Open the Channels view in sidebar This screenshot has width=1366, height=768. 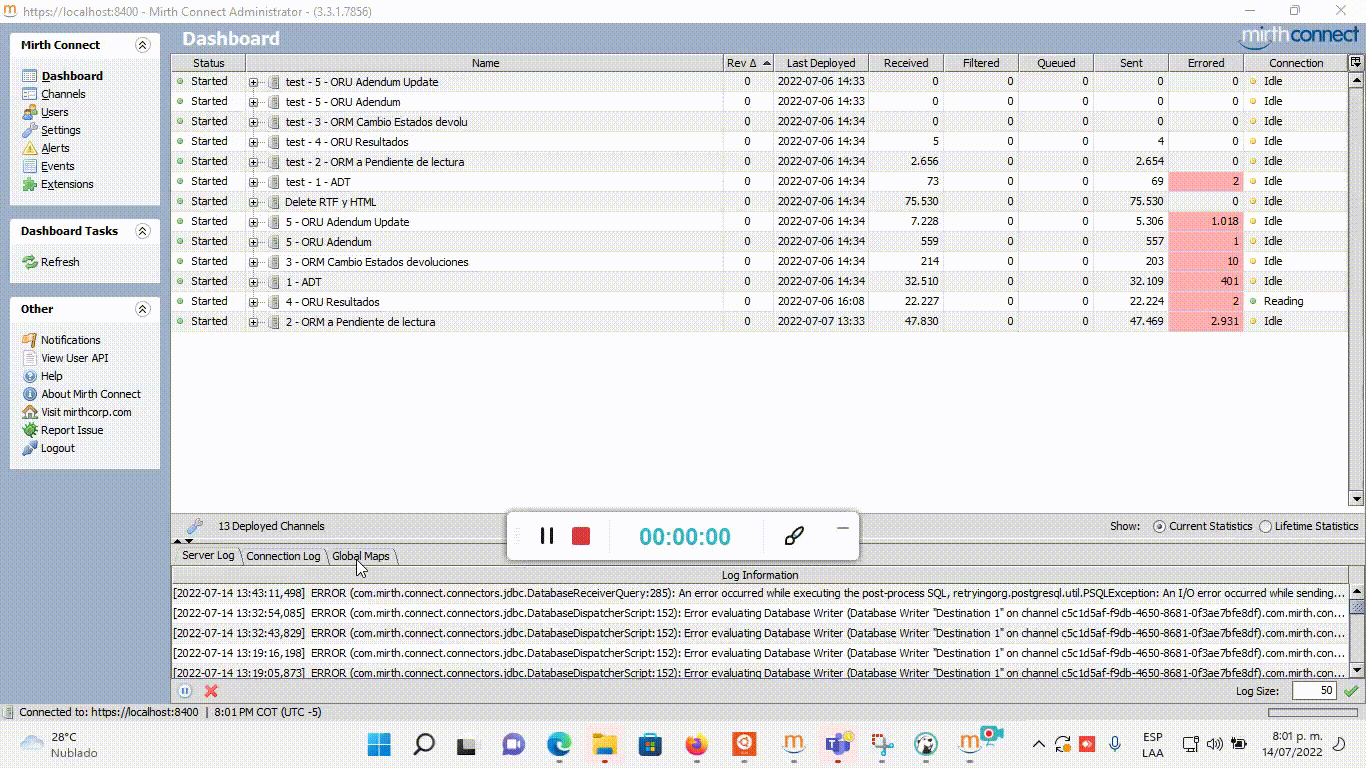click(x=62, y=94)
